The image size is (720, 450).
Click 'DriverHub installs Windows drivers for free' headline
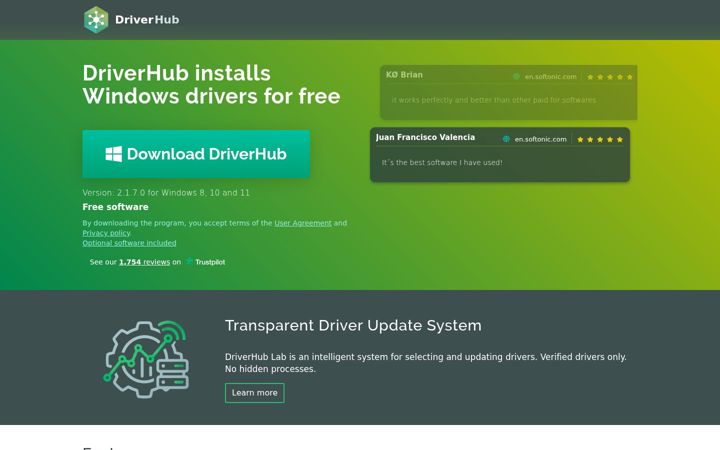point(212,85)
